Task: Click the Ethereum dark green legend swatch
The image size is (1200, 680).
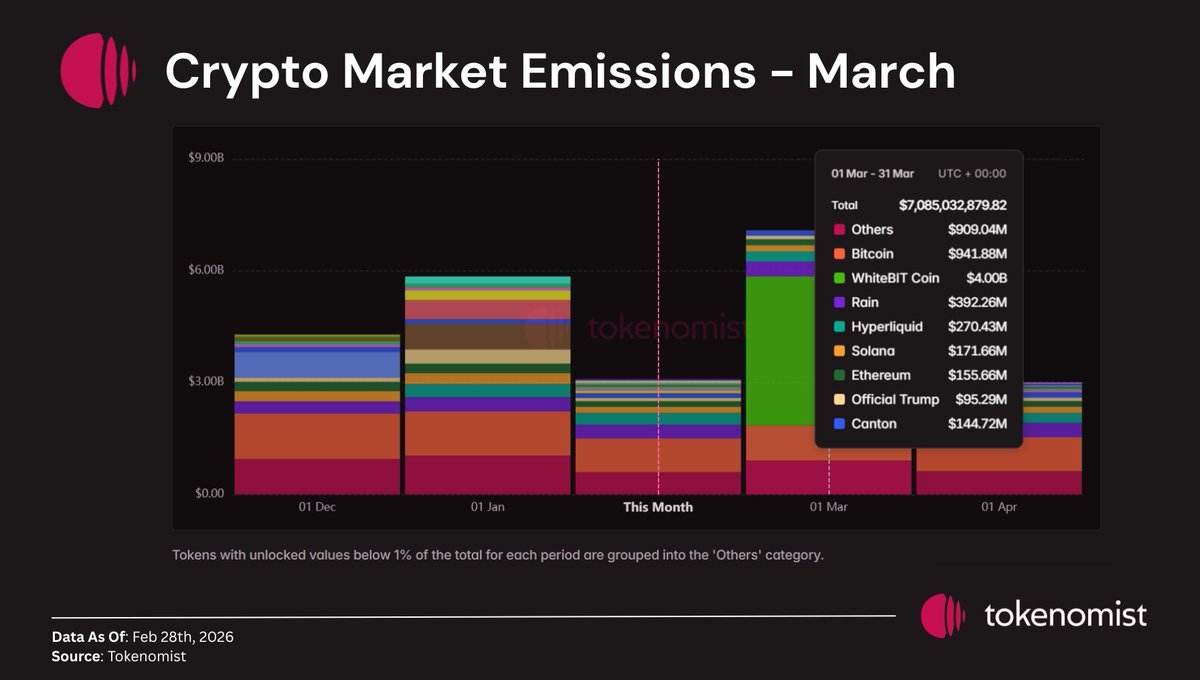Action: pyautogui.click(x=838, y=375)
